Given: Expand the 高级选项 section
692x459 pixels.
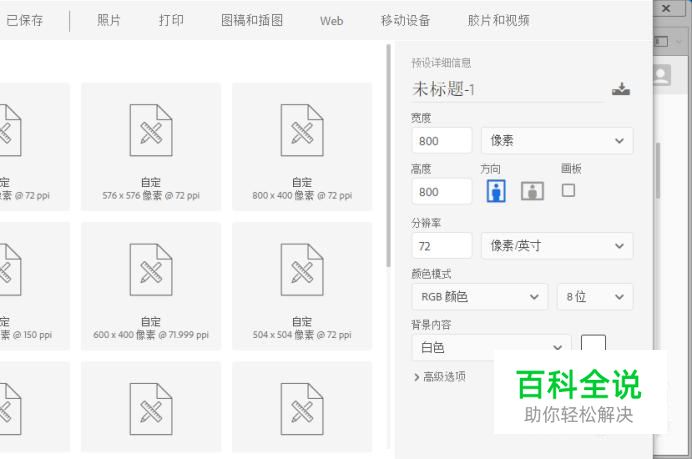Looking at the screenshot, I should click(x=440, y=376).
